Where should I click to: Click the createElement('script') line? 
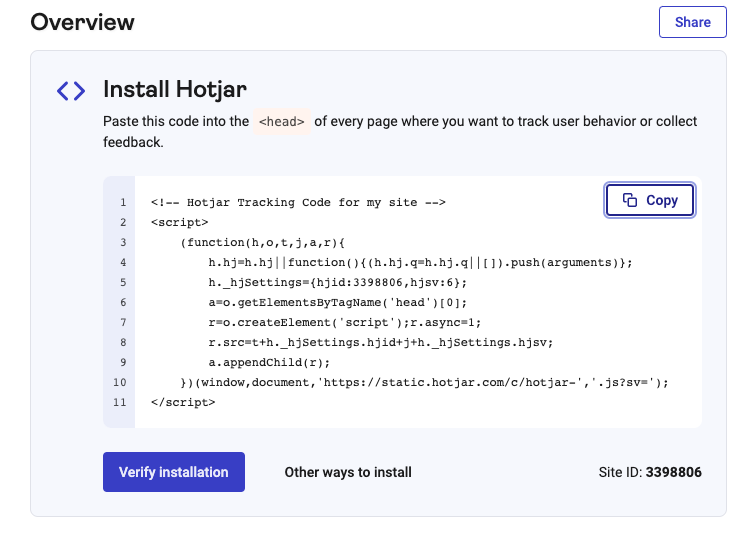(345, 323)
